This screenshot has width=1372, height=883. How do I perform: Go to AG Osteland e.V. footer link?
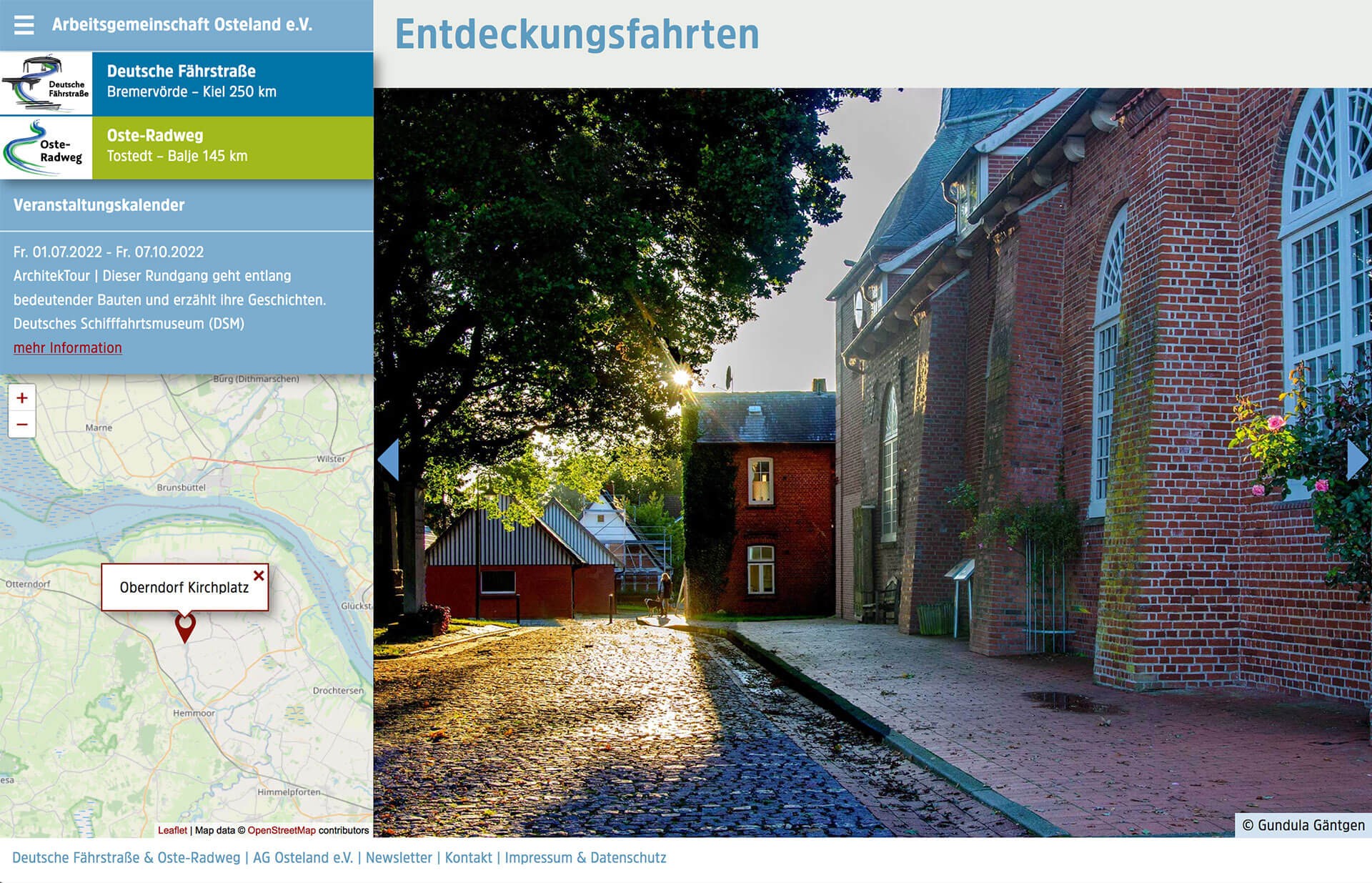click(x=303, y=858)
